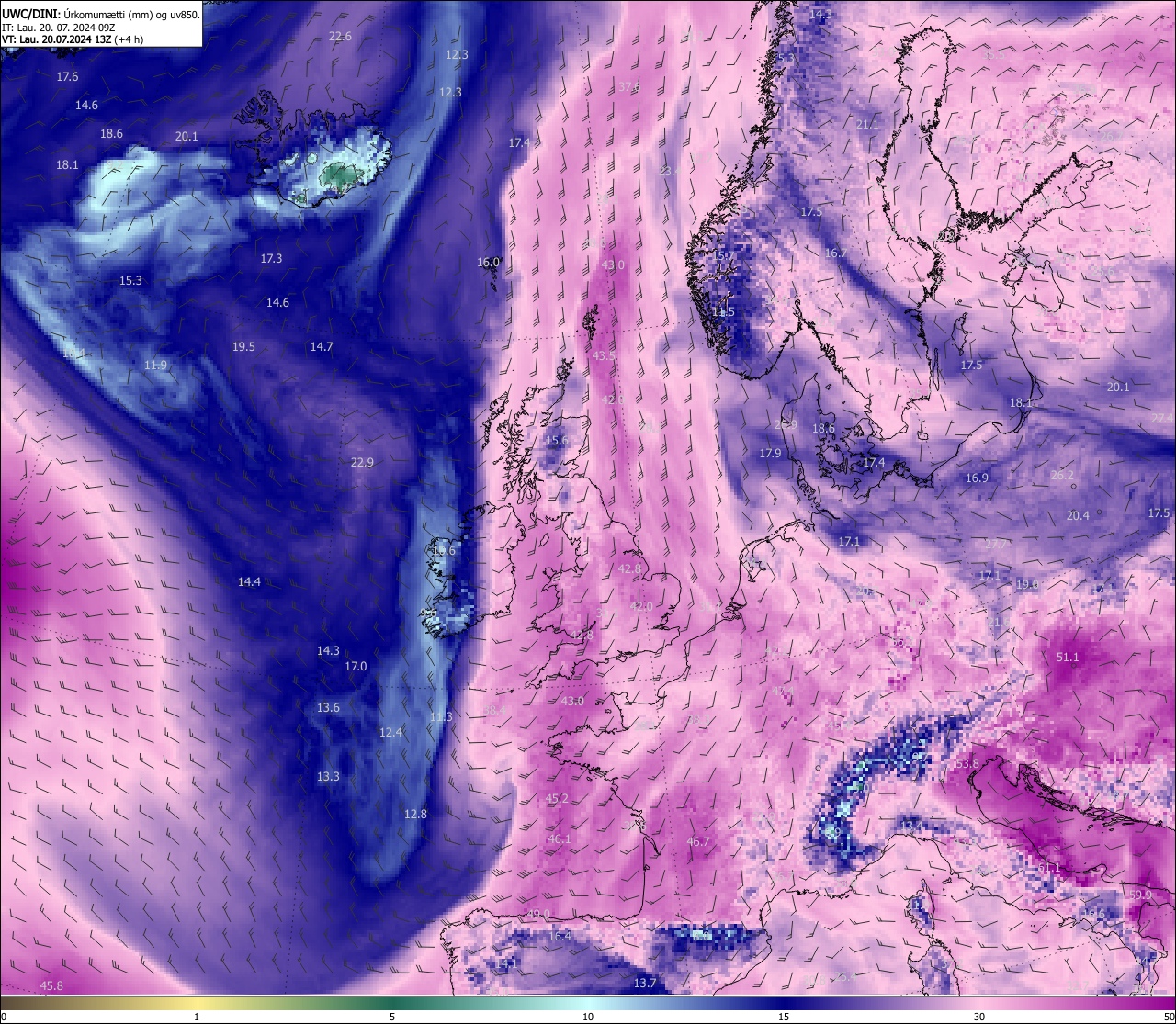The width and height of the screenshot is (1176, 1024).
Task: Select the 22.6 value north of Iceland
Action: click(340, 37)
